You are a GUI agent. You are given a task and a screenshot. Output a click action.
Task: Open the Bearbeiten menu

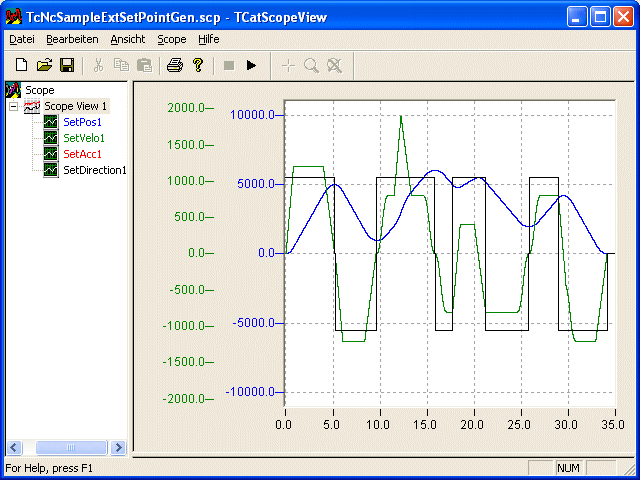coord(72,39)
